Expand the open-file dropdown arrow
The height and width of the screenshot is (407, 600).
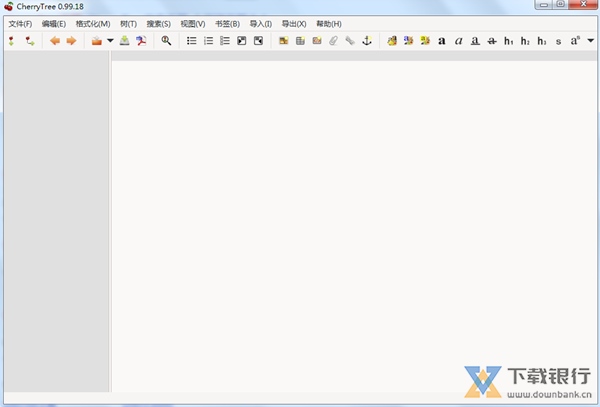click(110, 41)
